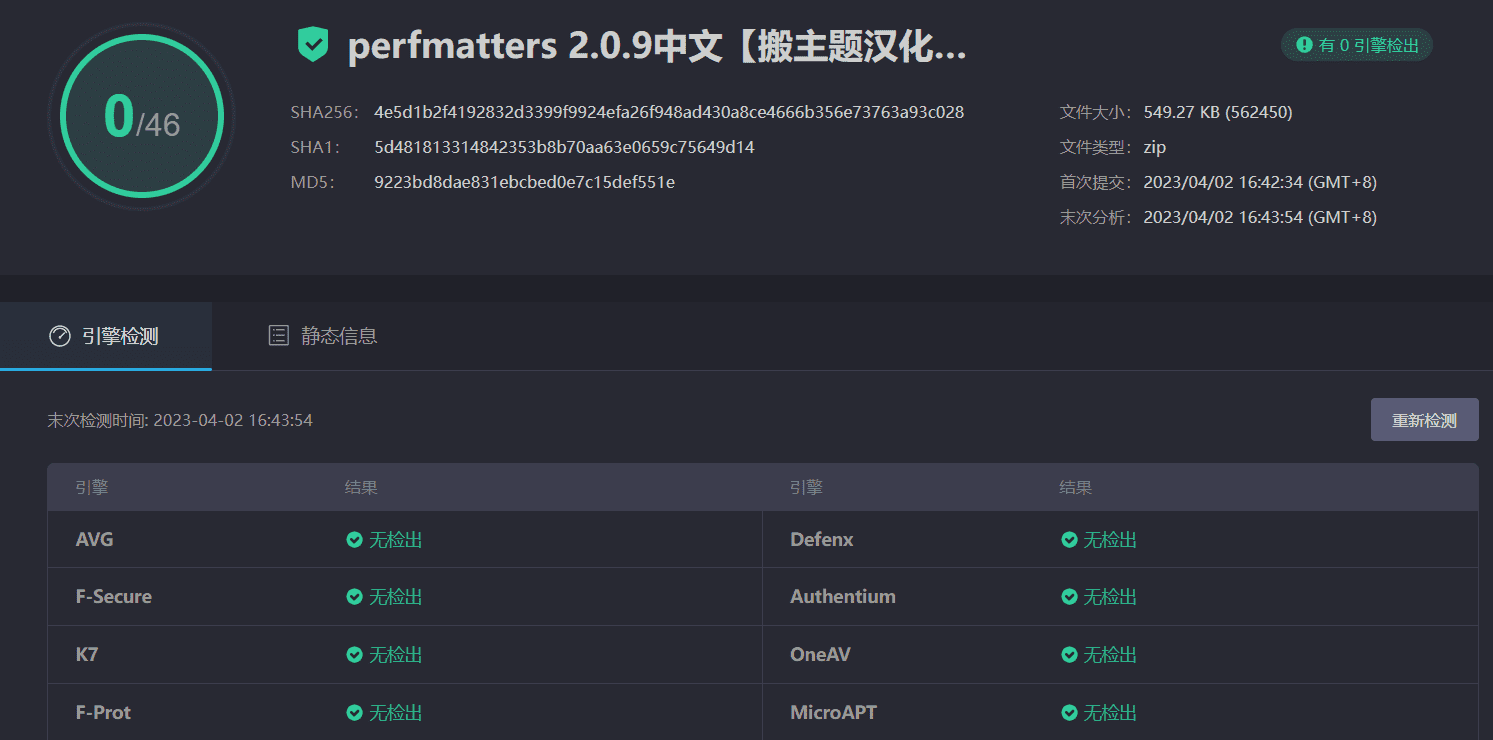The width and height of the screenshot is (1493, 740).
Task: Click the green check icon in the K7 row
Action: click(354, 655)
